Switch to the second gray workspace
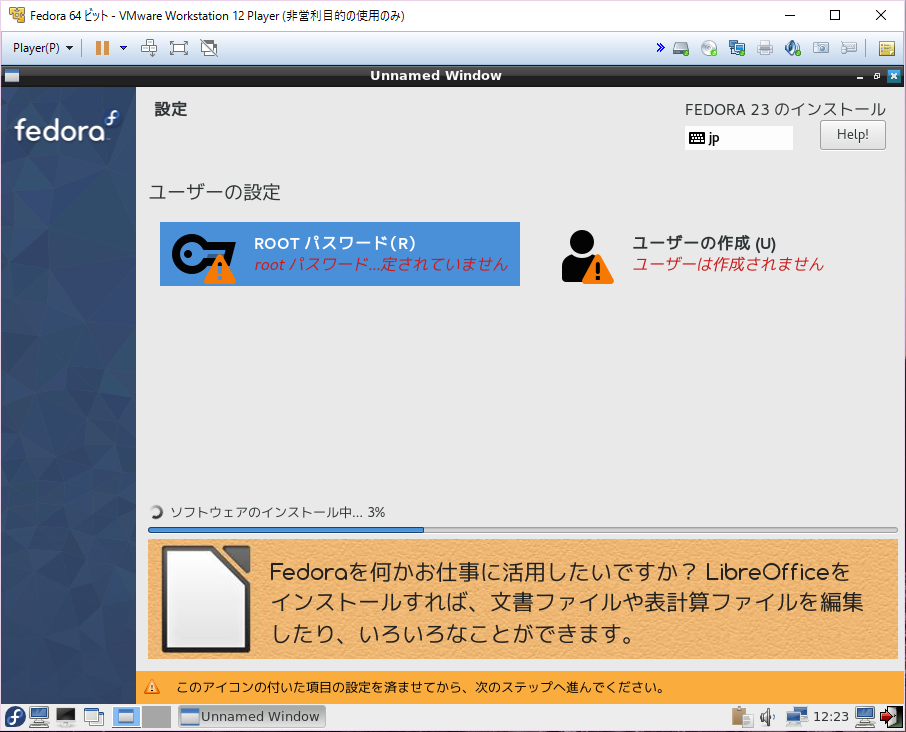The width and height of the screenshot is (906, 732). pos(157,717)
